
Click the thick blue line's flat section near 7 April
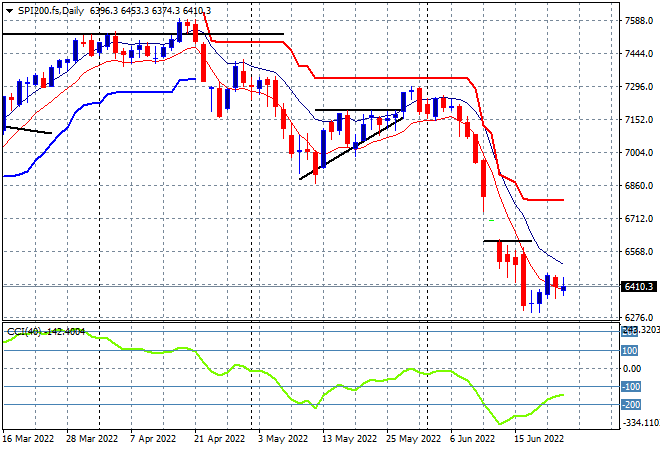coord(140,91)
